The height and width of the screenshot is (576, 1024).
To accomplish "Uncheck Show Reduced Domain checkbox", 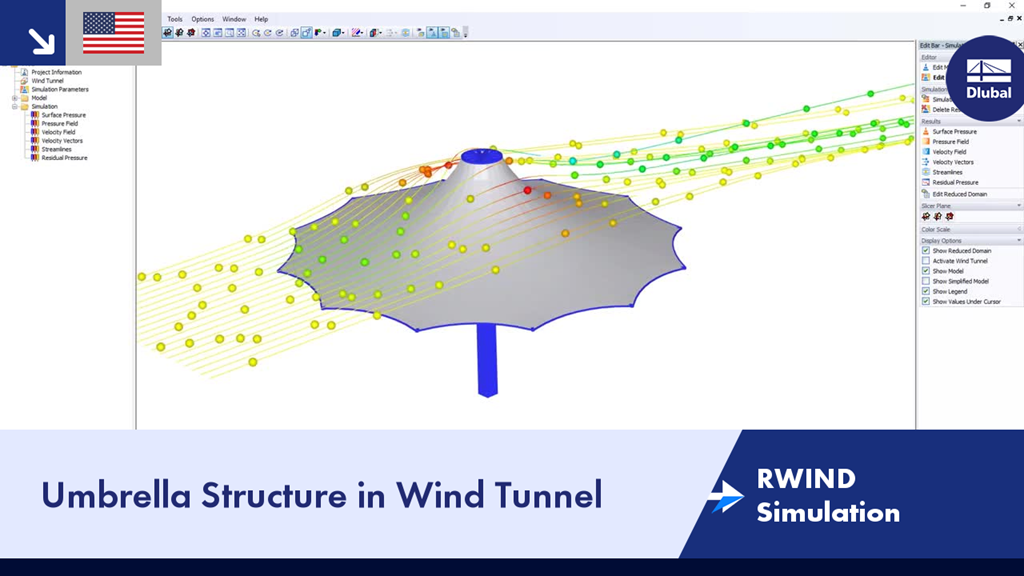I will click(x=925, y=251).
